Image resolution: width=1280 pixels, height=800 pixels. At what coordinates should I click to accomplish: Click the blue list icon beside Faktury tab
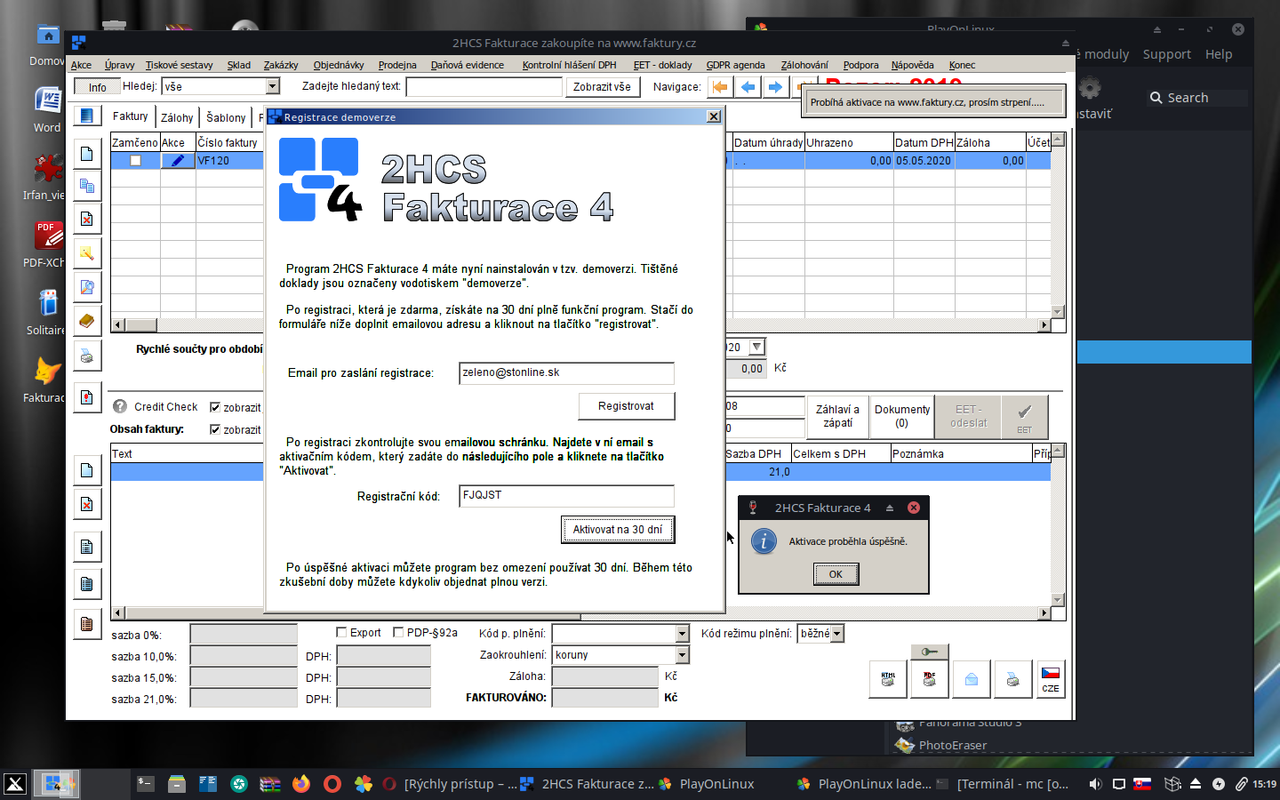[x=87, y=116]
